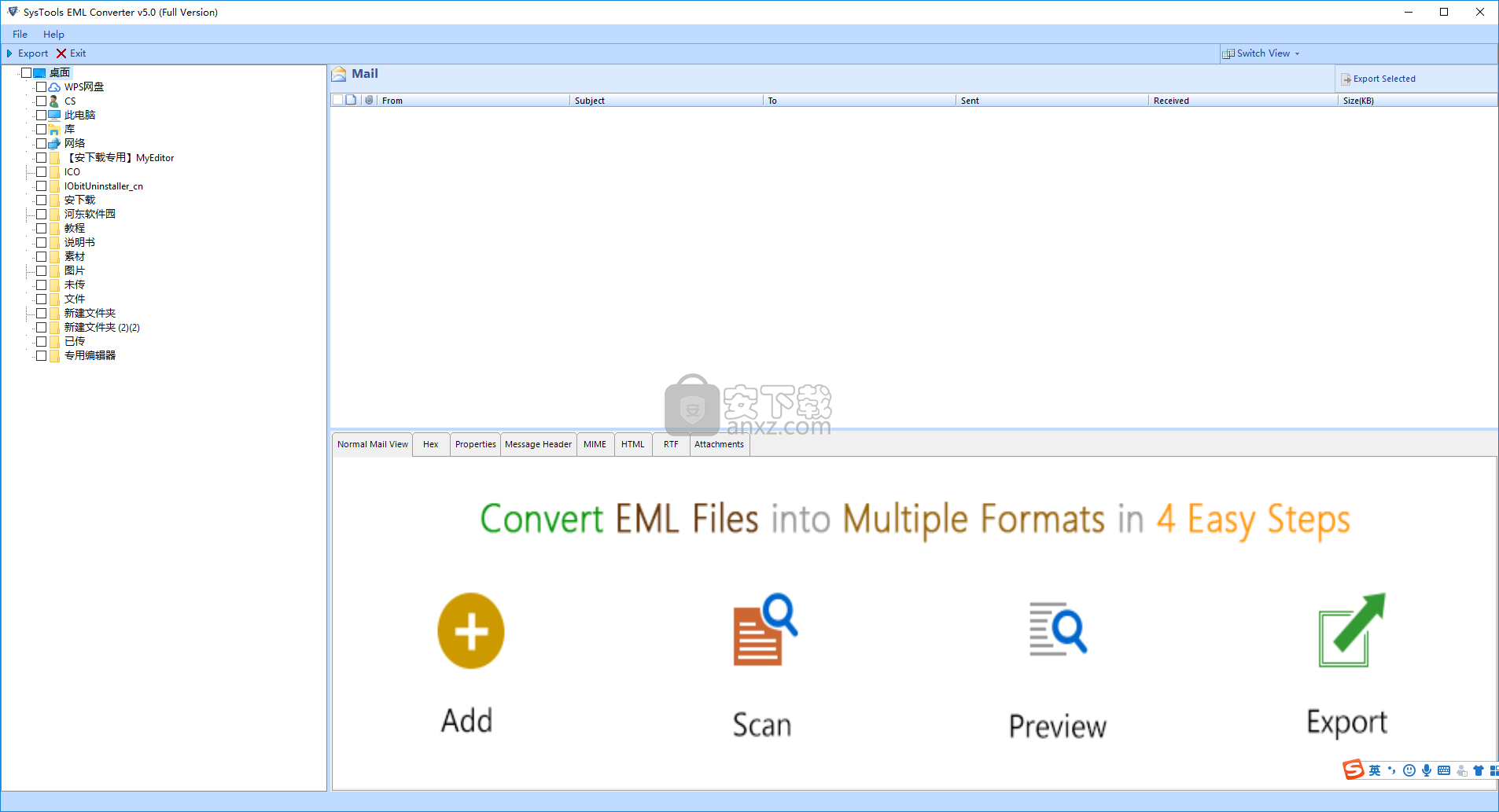This screenshot has height=812, width=1499.
Task: Click the 桌面 desktop icon in tree
Action: click(x=39, y=73)
